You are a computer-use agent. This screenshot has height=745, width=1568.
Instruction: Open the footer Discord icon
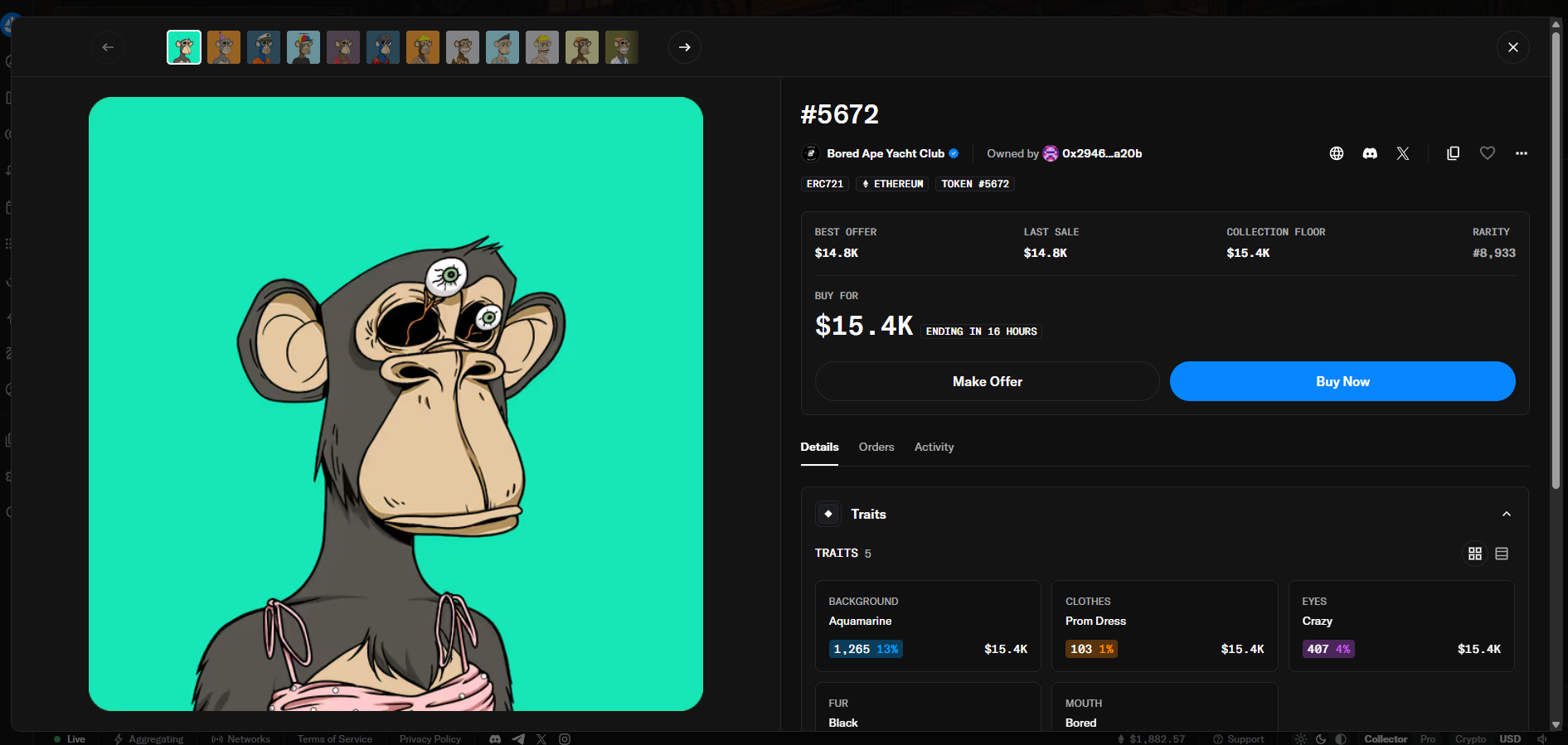click(495, 739)
